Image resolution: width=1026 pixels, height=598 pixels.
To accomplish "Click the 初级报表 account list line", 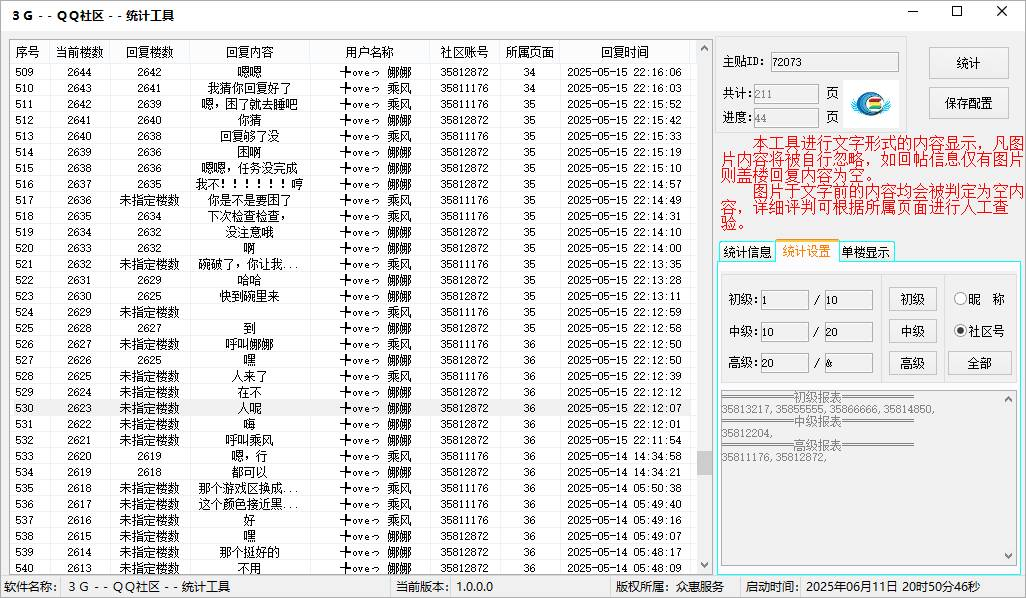I will [828, 410].
